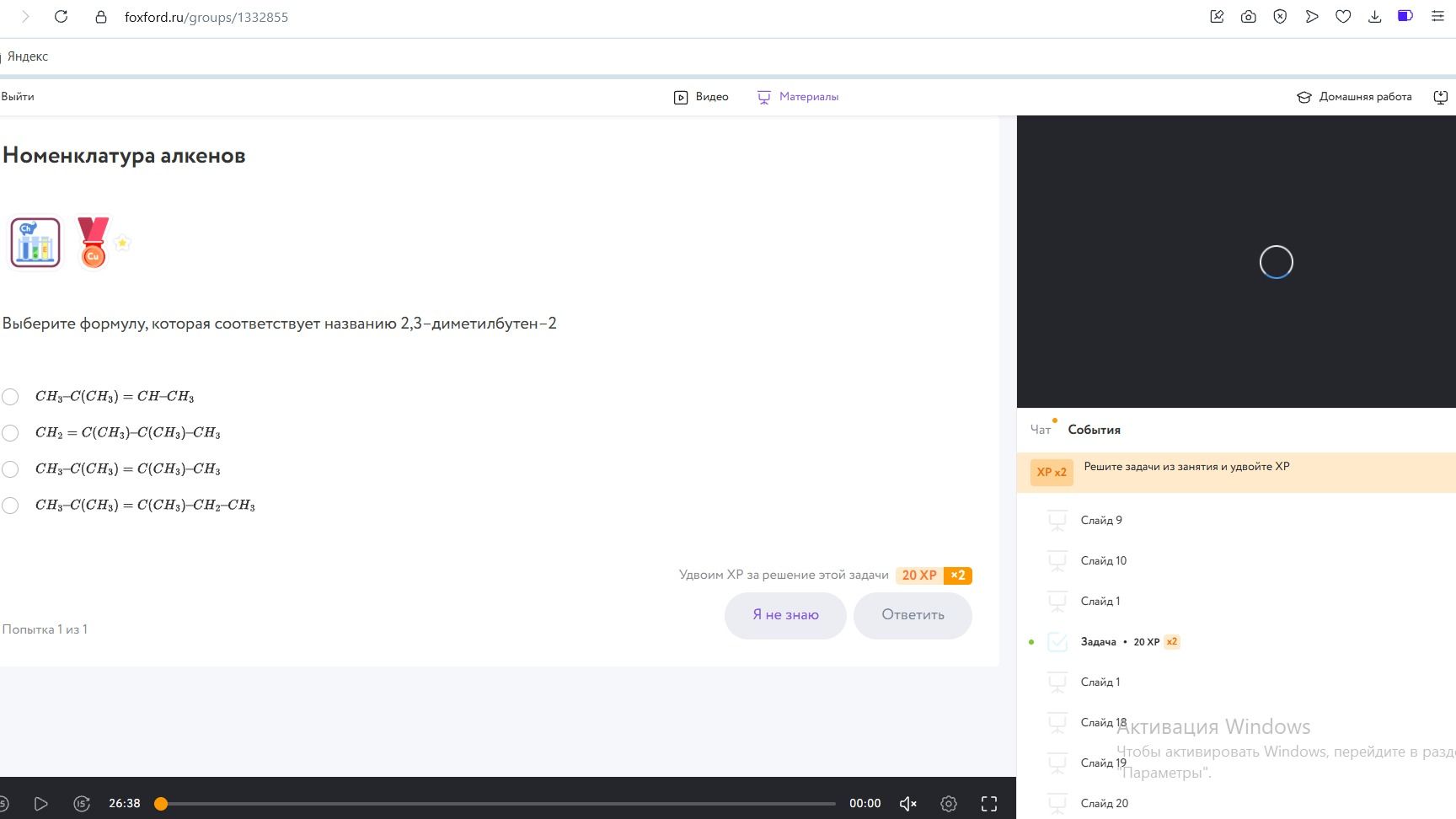
Task: Submit answer with Ответить button
Action: (913, 615)
